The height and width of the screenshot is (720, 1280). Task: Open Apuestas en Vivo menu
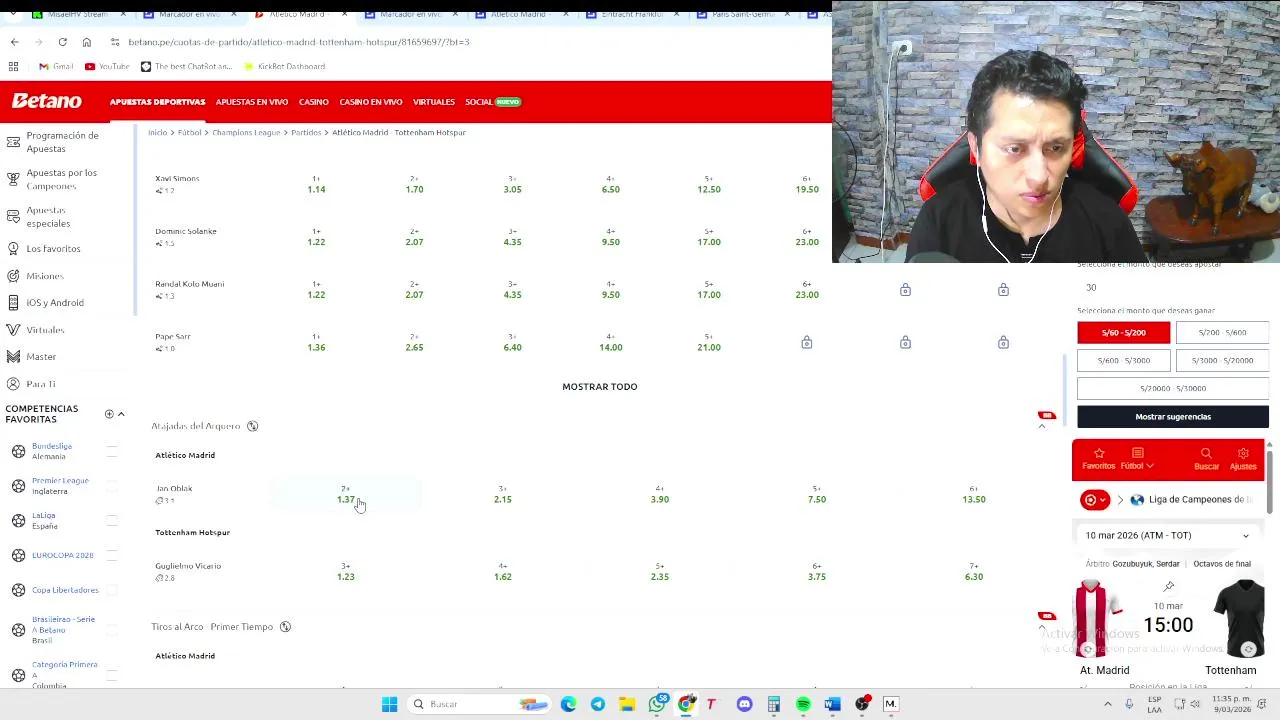(251, 102)
